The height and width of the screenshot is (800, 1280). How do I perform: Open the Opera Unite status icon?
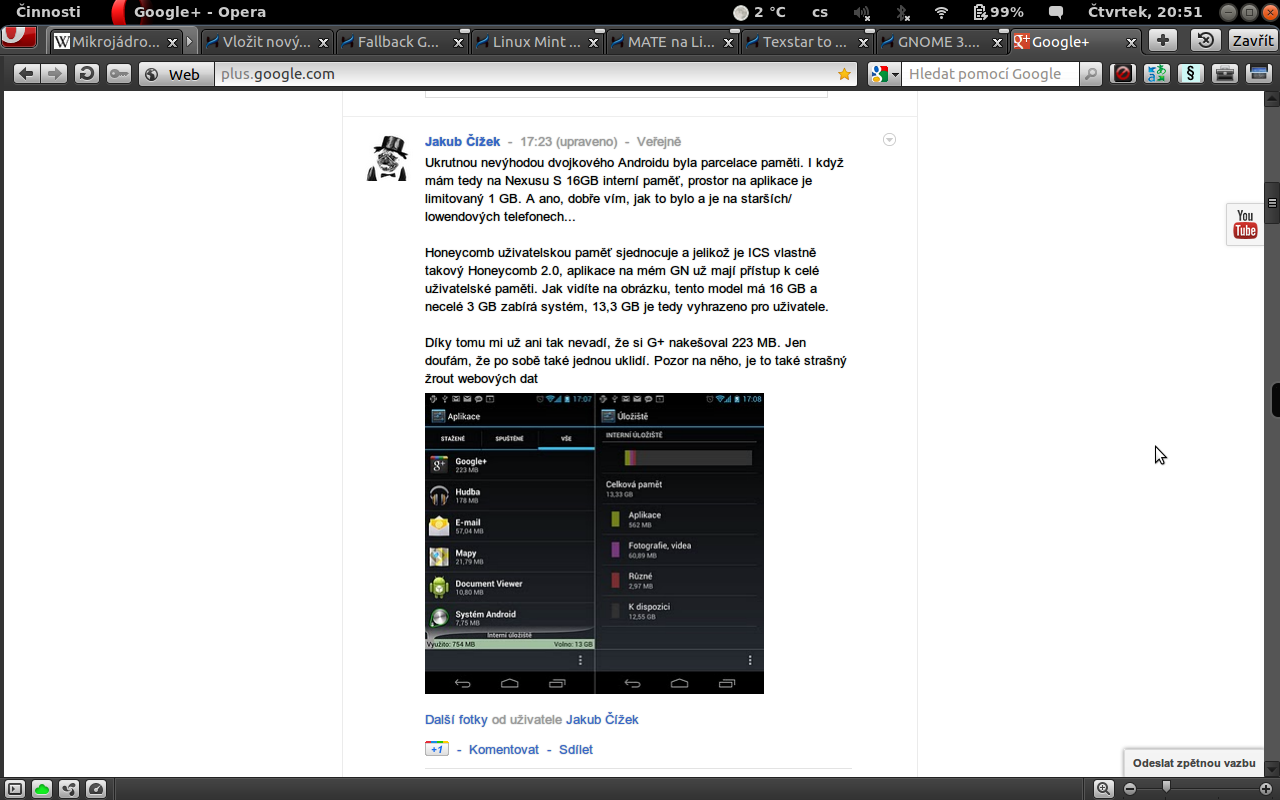(x=69, y=789)
